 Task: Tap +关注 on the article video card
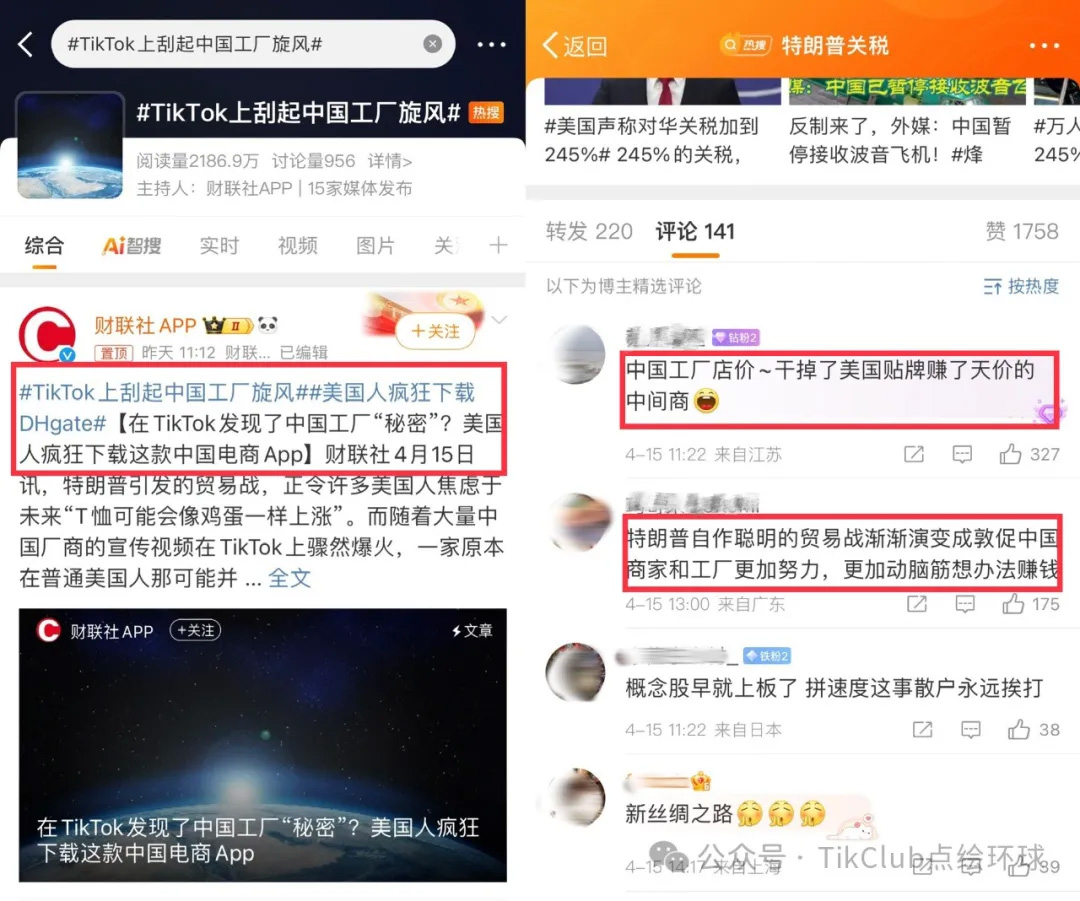click(x=196, y=630)
